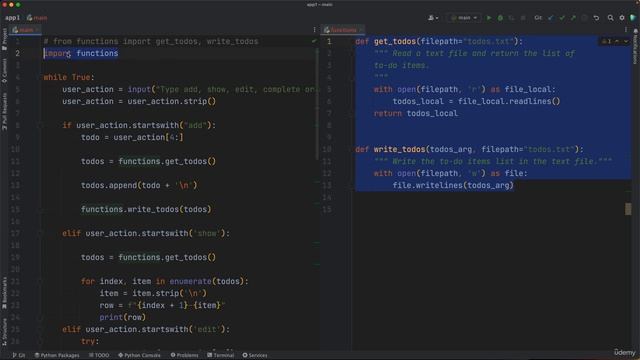The width and height of the screenshot is (640, 360).
Task: Open the Commit tool window
Action: [4, 71]
